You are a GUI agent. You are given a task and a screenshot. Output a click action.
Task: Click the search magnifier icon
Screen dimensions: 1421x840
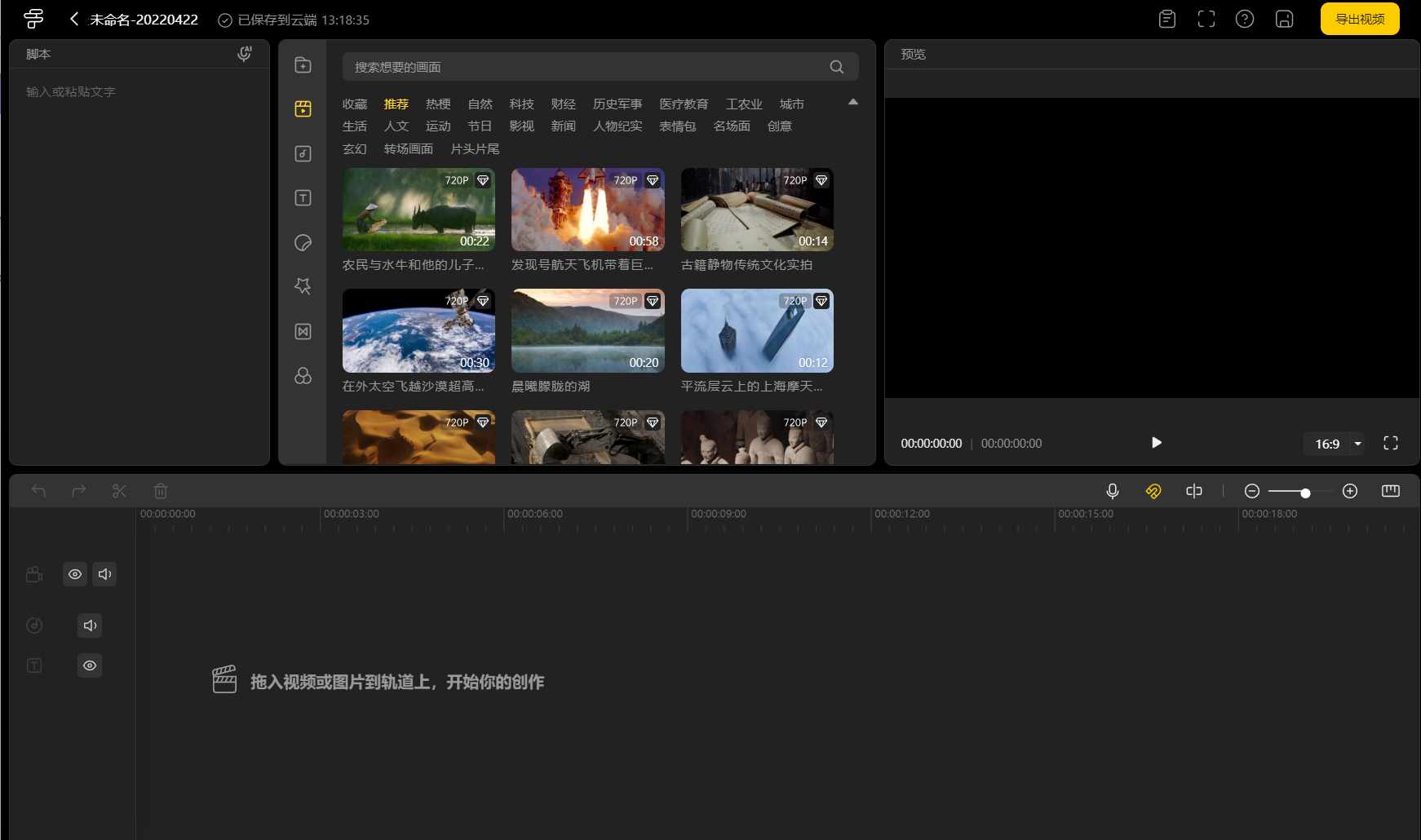click(837, 67)
